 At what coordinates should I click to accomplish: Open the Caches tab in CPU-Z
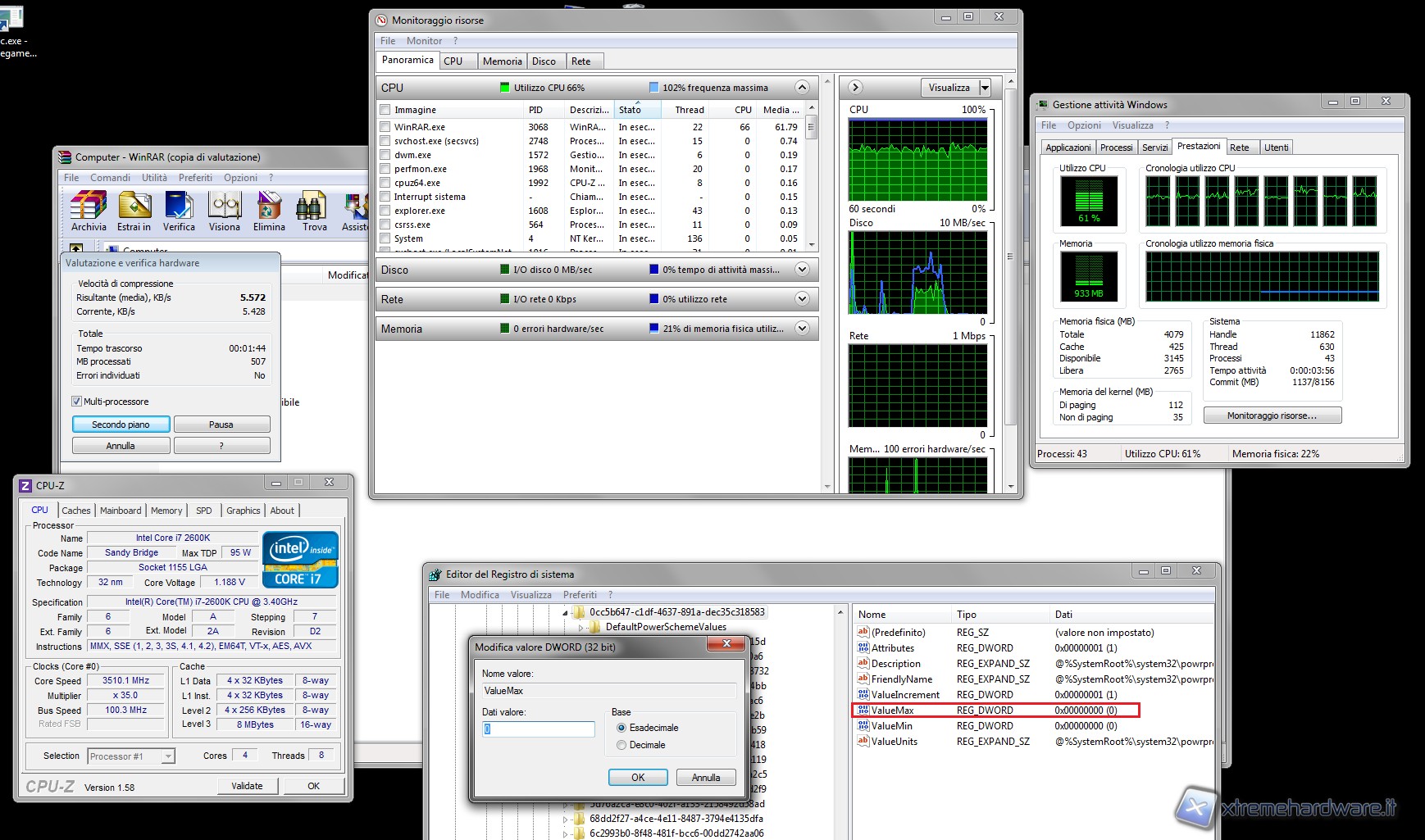point(75,510)
